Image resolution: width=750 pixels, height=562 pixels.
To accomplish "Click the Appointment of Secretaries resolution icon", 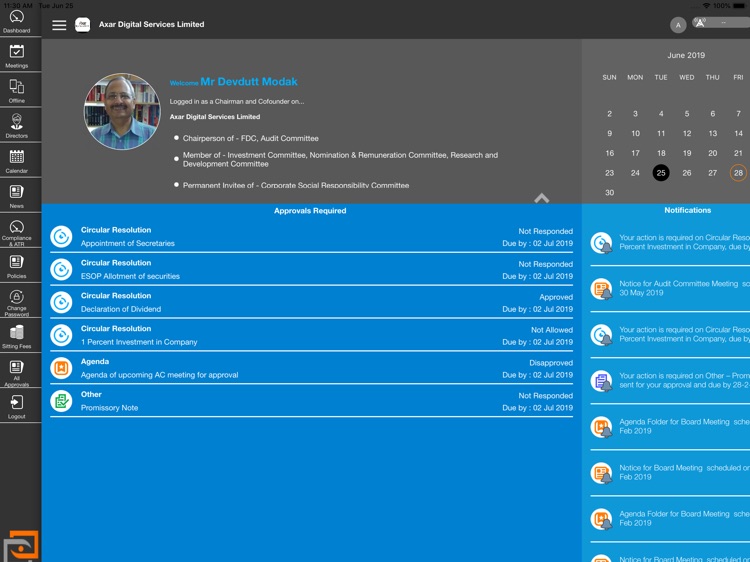I will click(61, 236).
